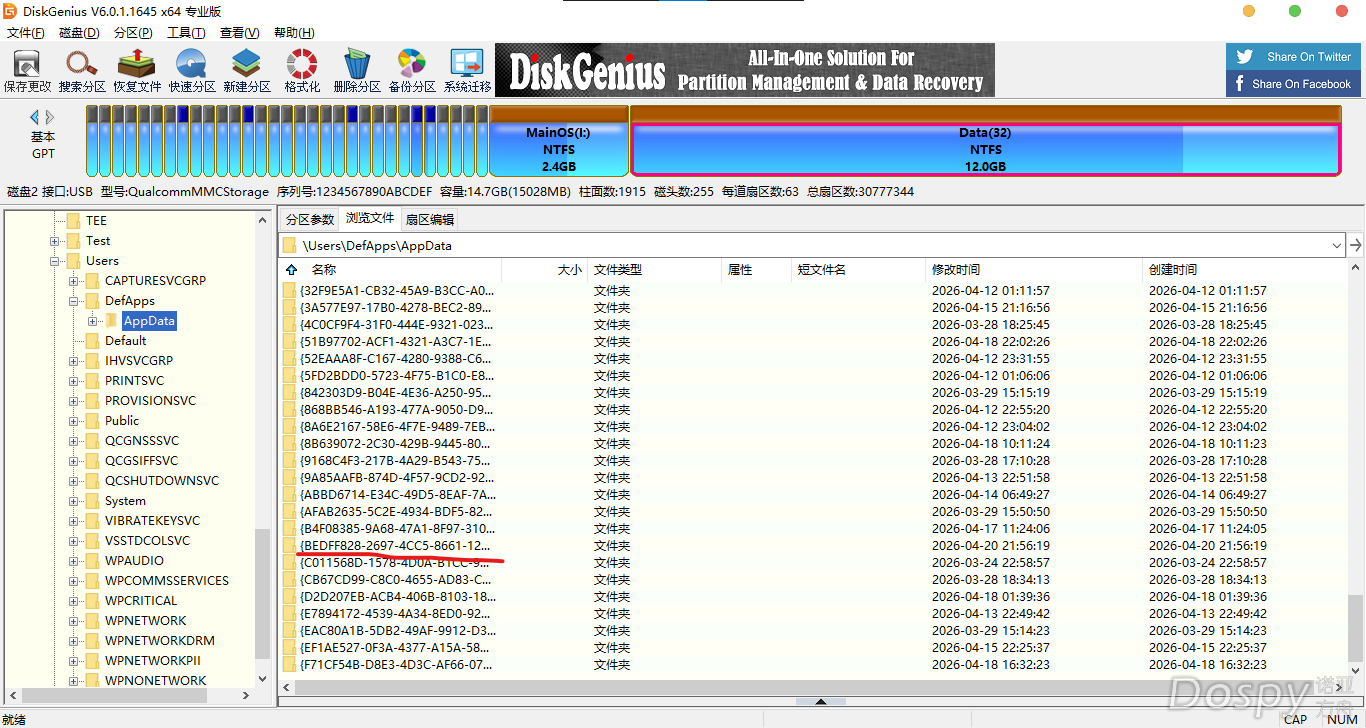Switch to the 扇区编辑 tab
The image size is (1366, 728).
[430, 219]
